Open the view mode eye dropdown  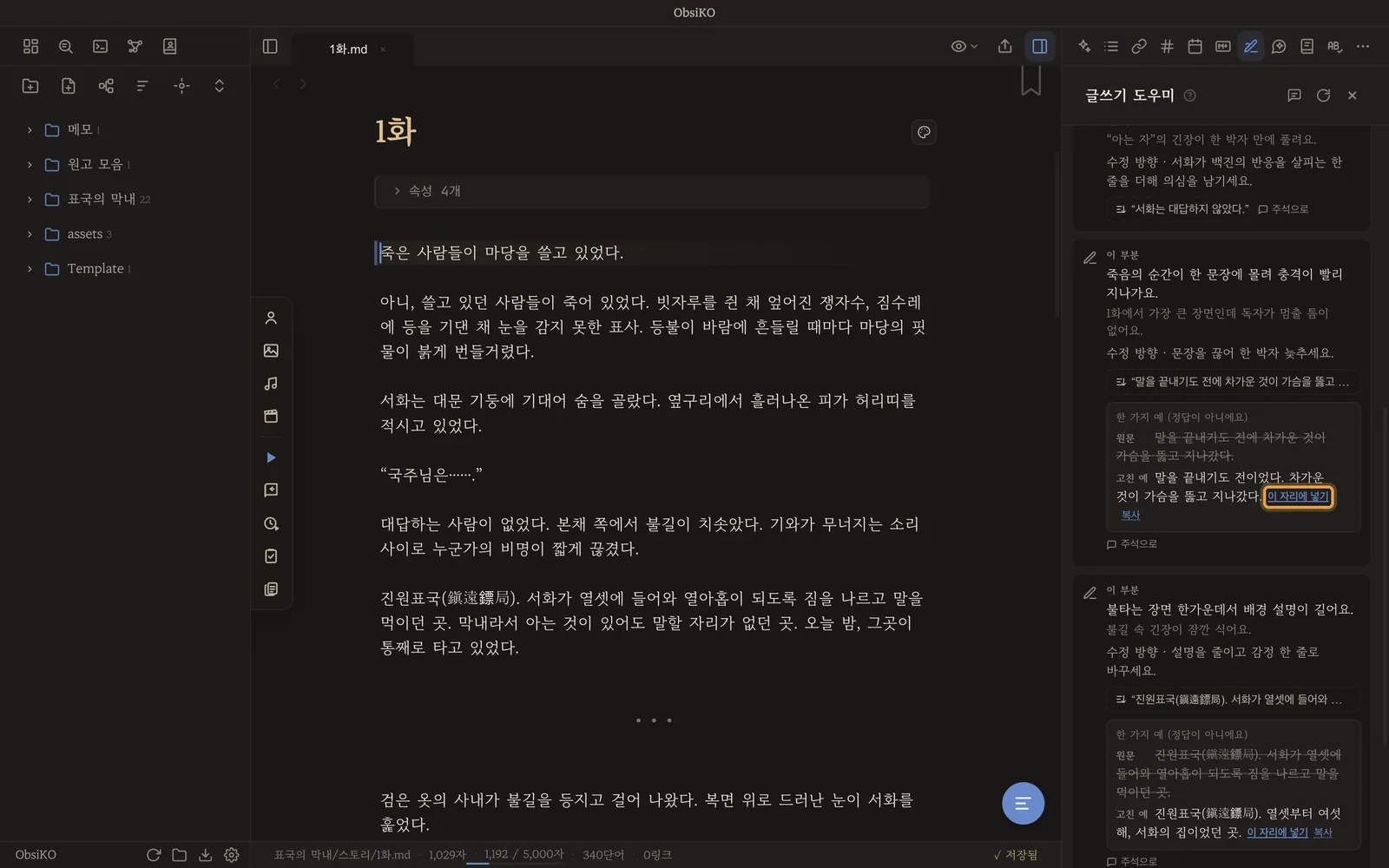click(x=964, y=47)
